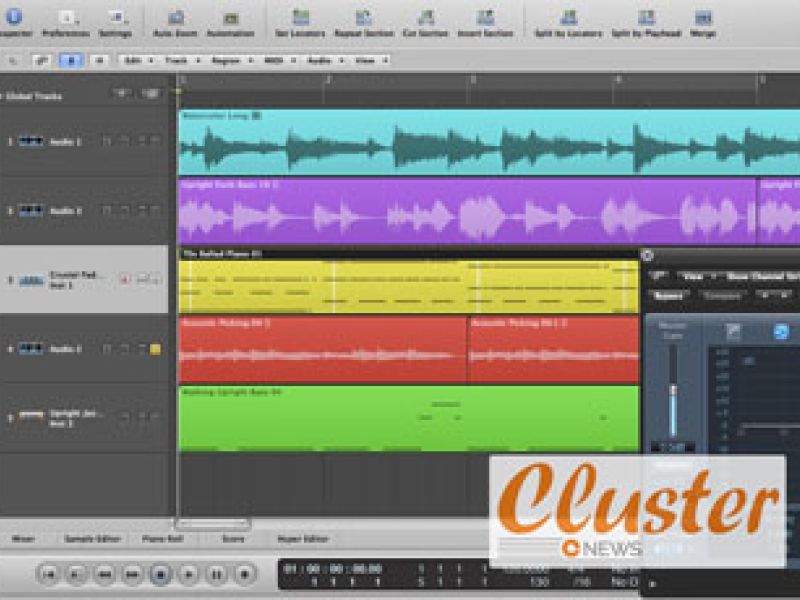Open the Sample Editor tab
This screenshot has width=800, height=600.
[92, 538]
